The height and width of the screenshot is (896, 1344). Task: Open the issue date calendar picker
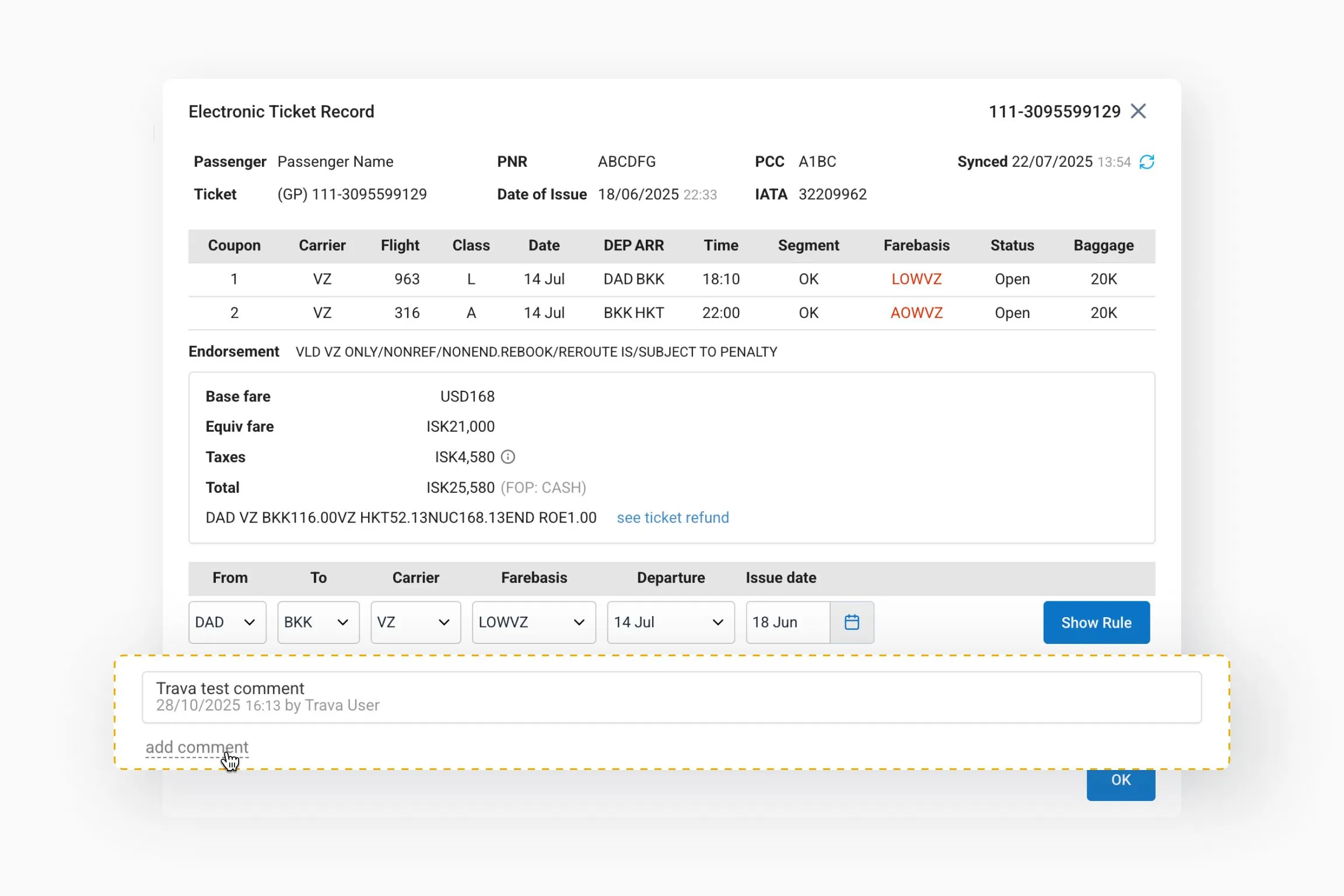pos(852,622)
